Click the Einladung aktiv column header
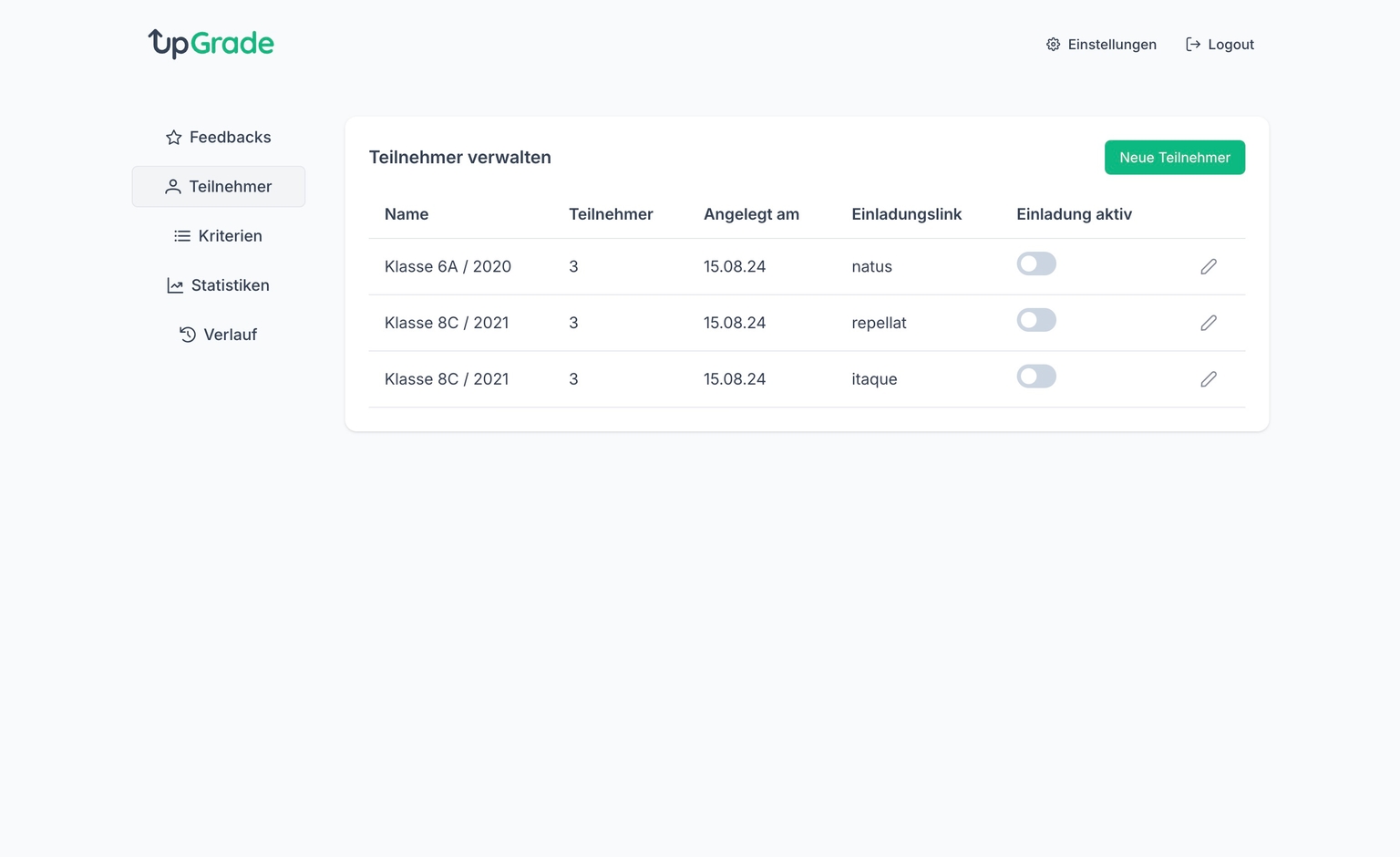Screen dimensions: 1400x857 [1074, 214]
